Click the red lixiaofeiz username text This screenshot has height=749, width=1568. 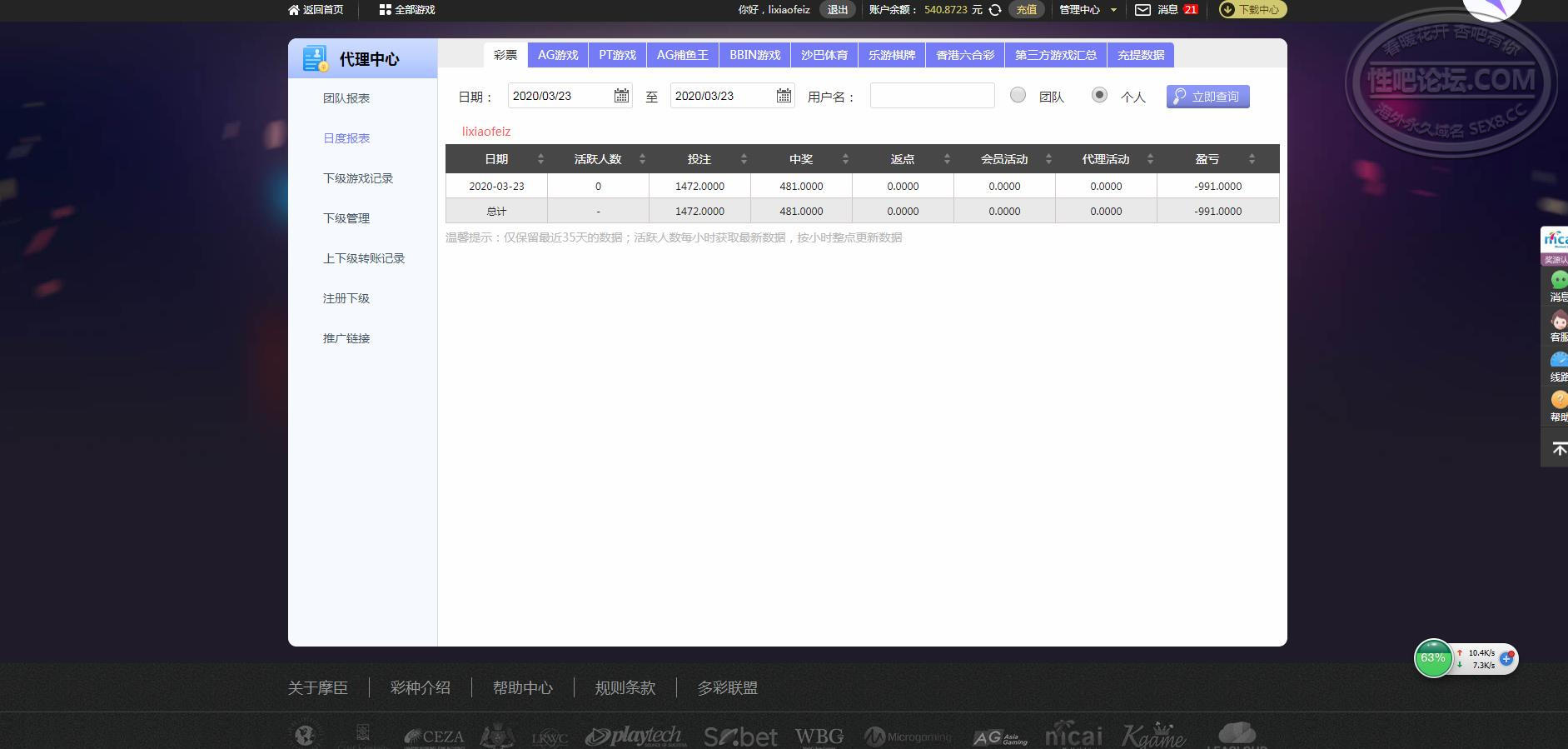click(486, 132)
